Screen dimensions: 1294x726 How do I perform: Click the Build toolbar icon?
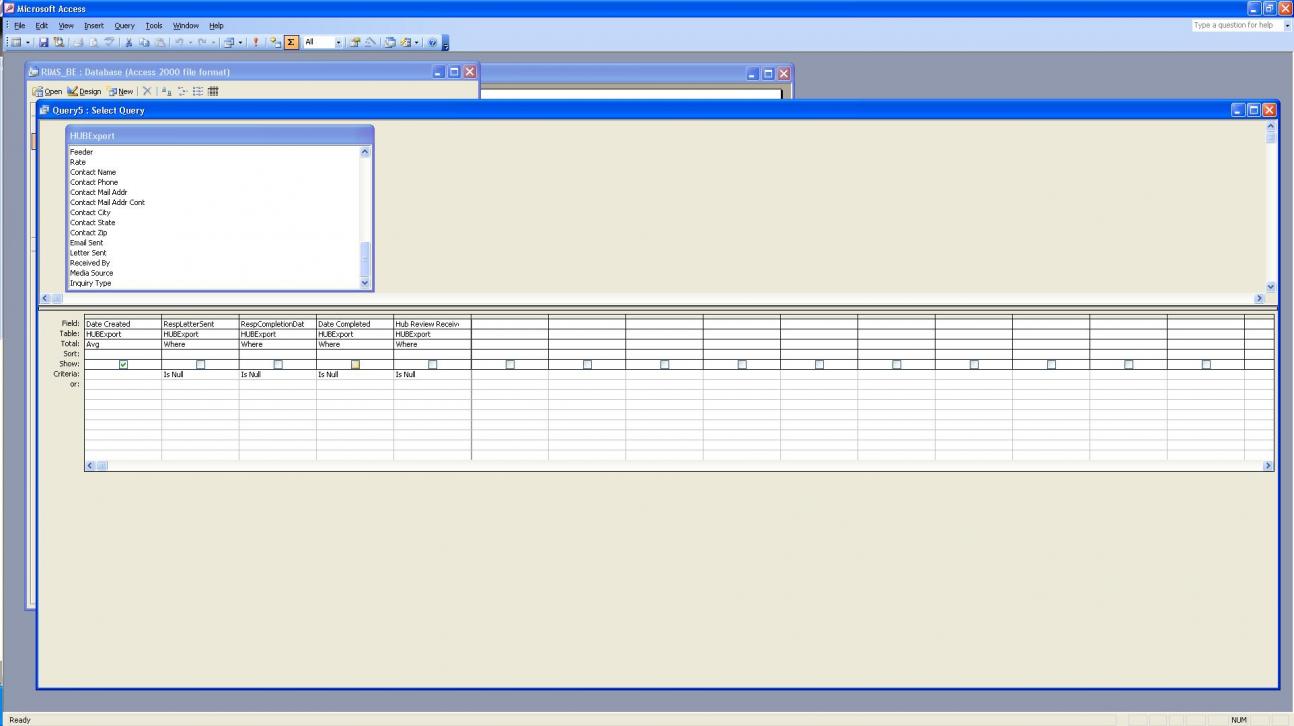[x=369, y=43]
